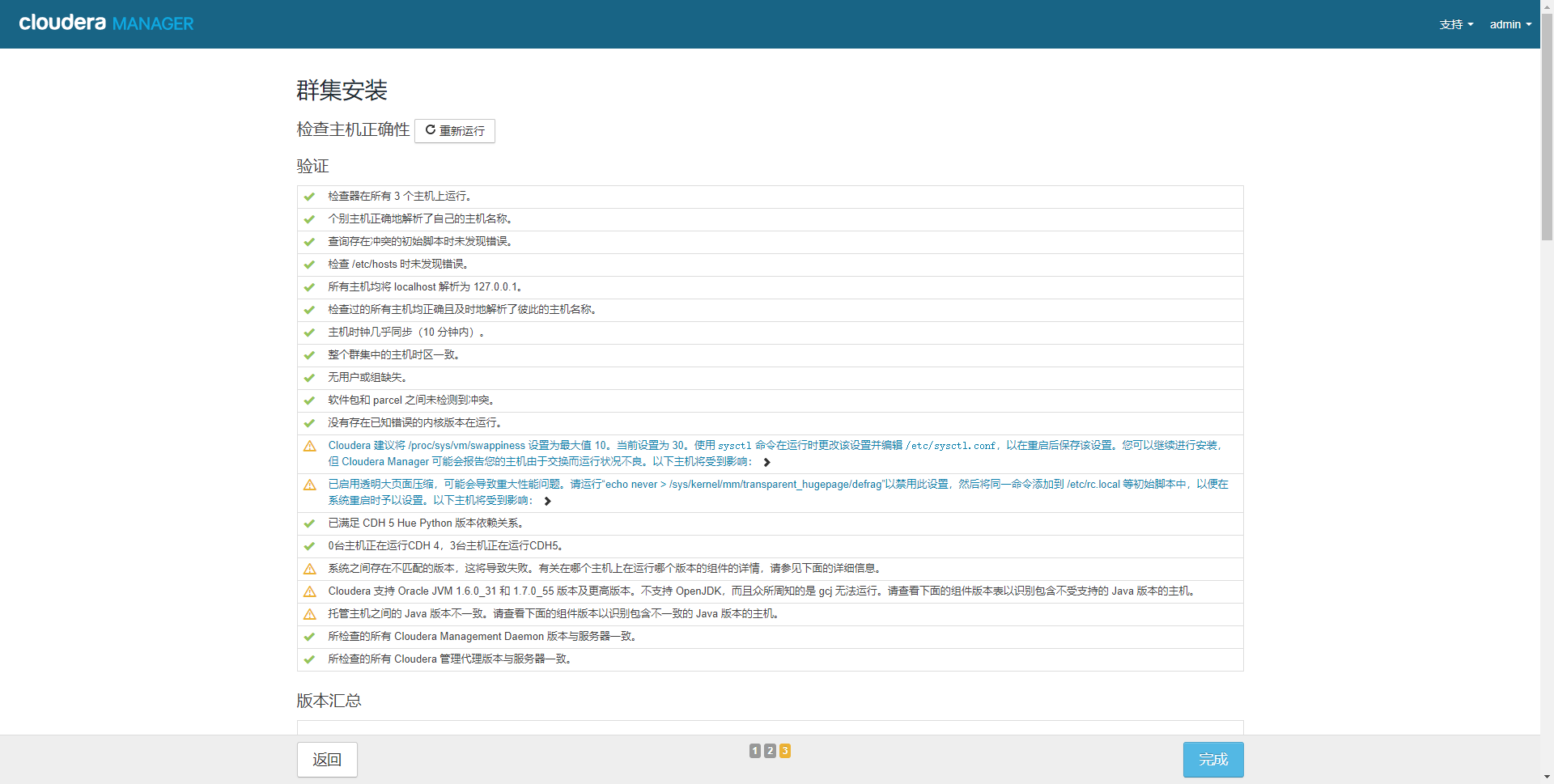Click the 完成 finish button
The image size is (1554, 784).
pyautogui.click(x=1213, y=760)
